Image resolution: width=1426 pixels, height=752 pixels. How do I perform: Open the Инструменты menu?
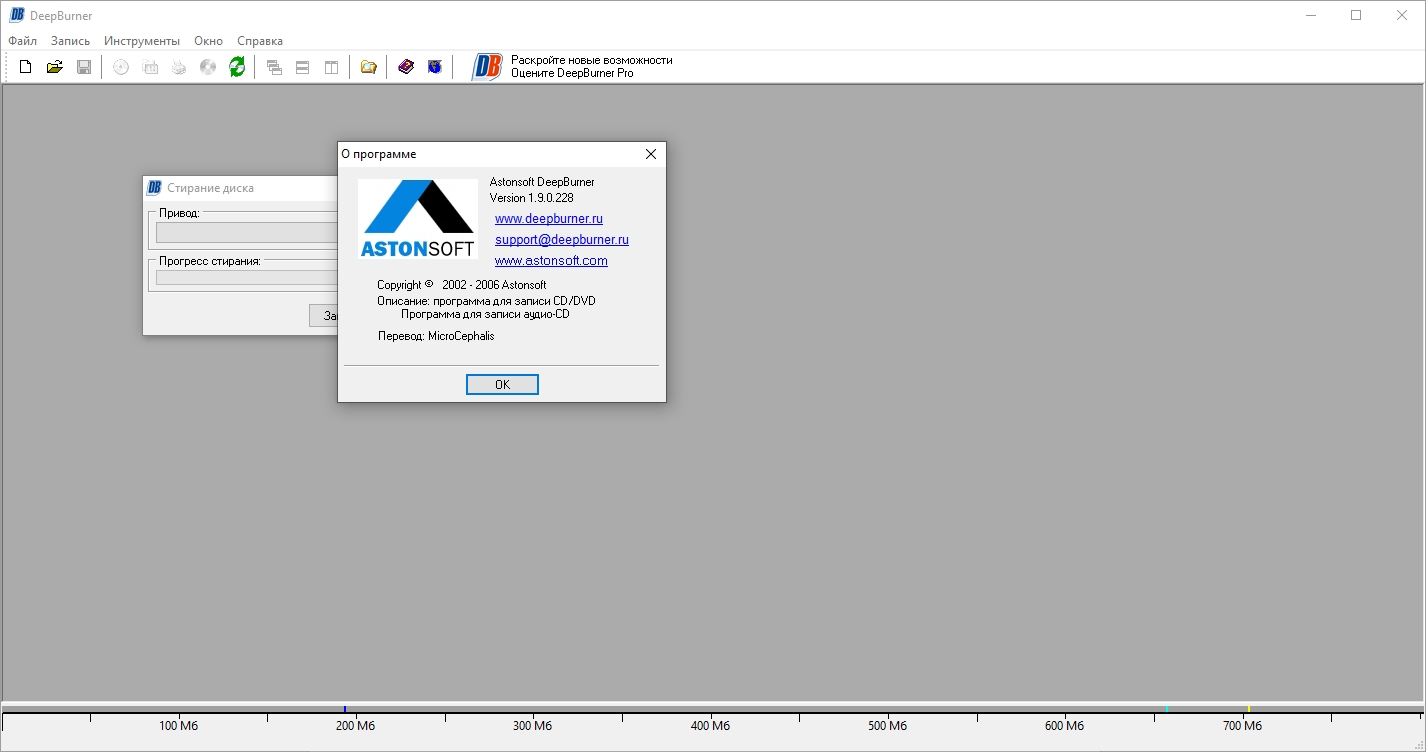click(142, 41)
